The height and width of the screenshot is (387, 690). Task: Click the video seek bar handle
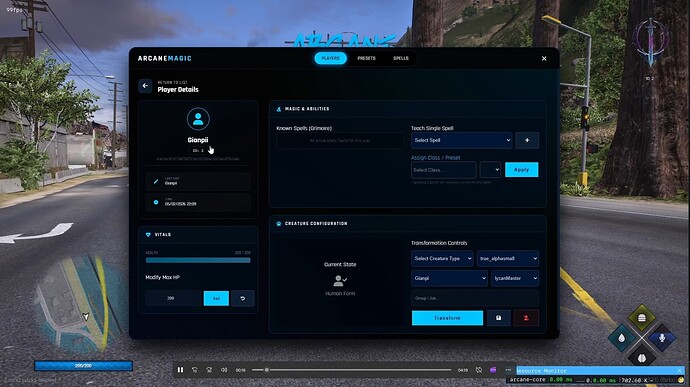click(267, 370)
